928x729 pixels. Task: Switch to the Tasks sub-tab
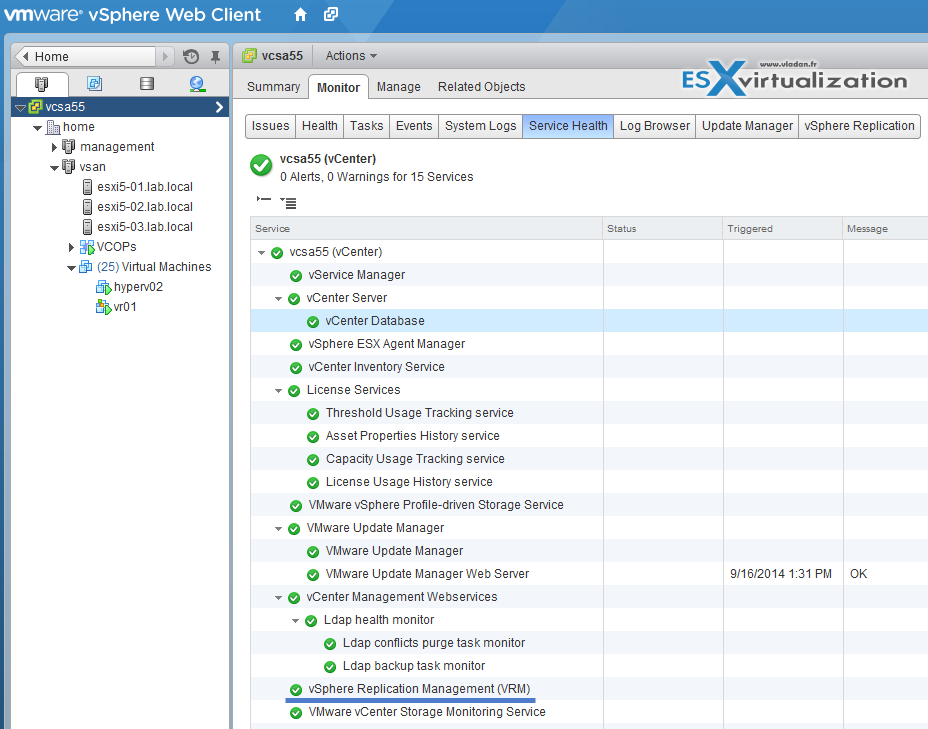[x=366, y=126]
